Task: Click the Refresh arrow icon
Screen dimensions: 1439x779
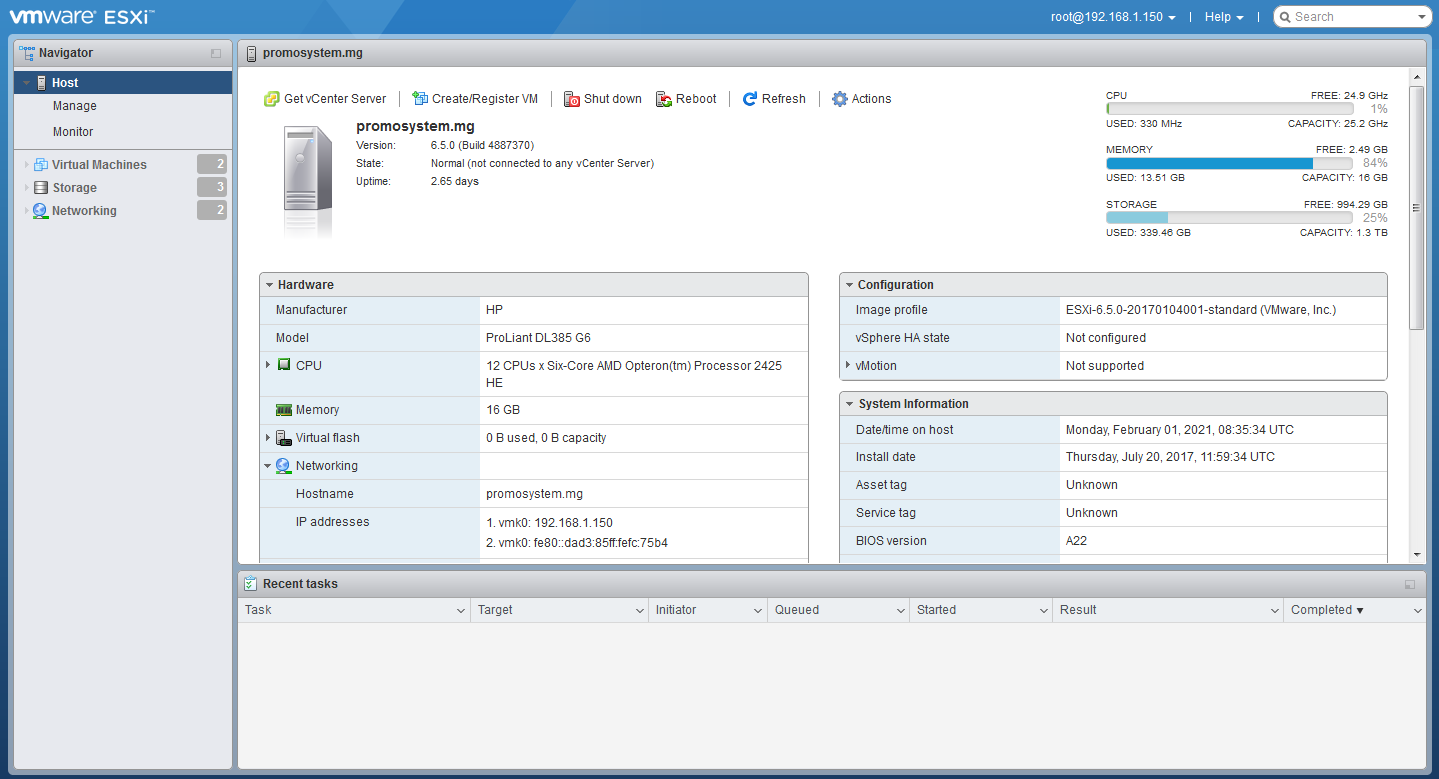Action: 750,99
